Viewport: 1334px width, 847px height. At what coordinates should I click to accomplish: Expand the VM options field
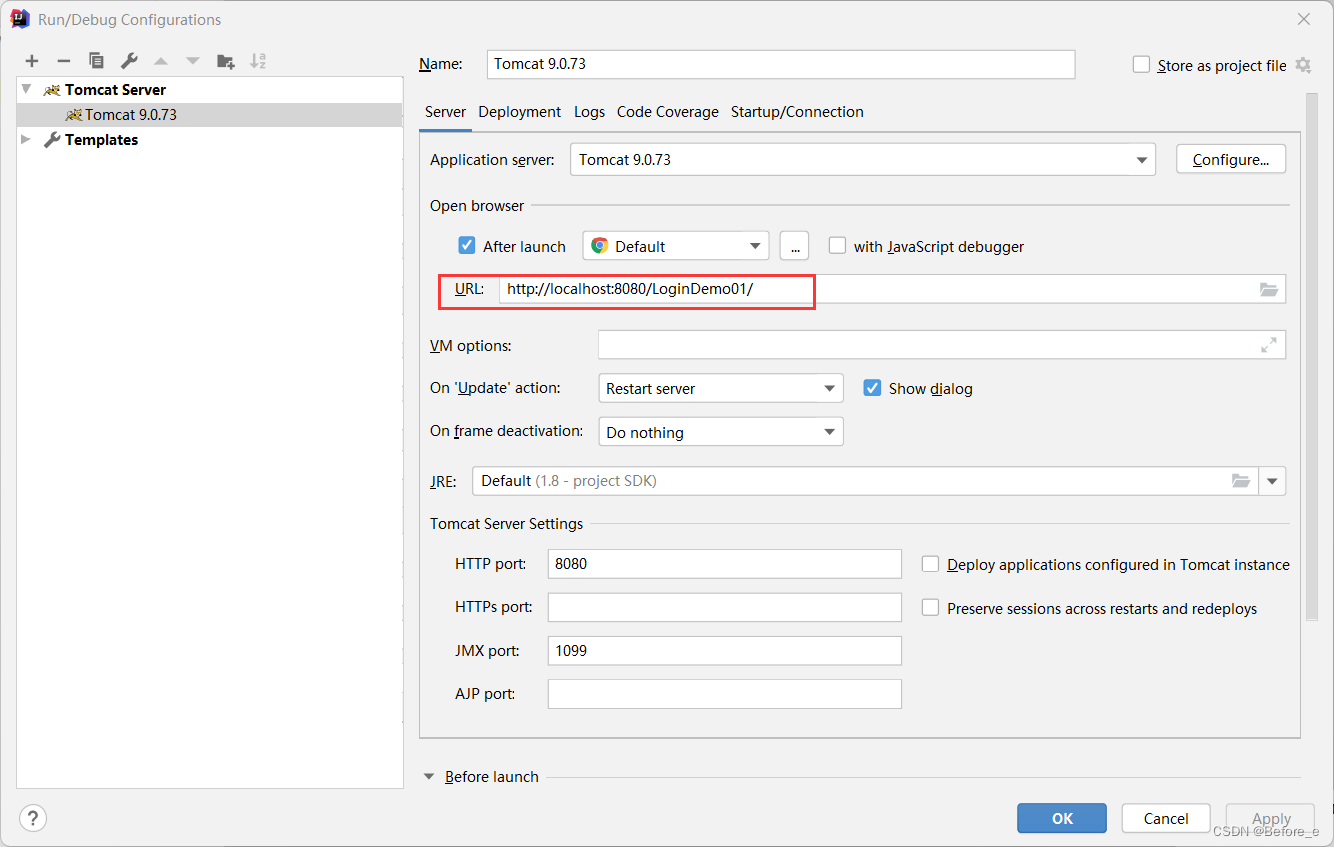coord(1269,345)
